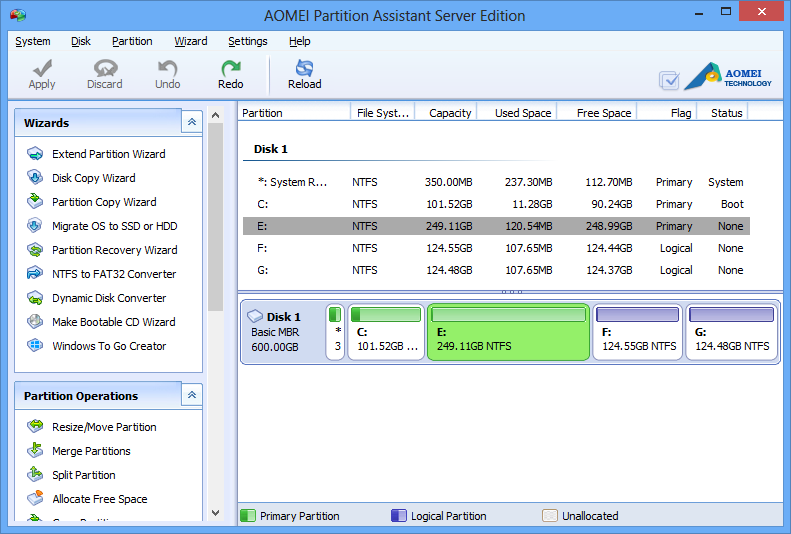Open NTFS to FAT32 Converter link
Viewport: 791px width, 534px height.
(114, 274)
